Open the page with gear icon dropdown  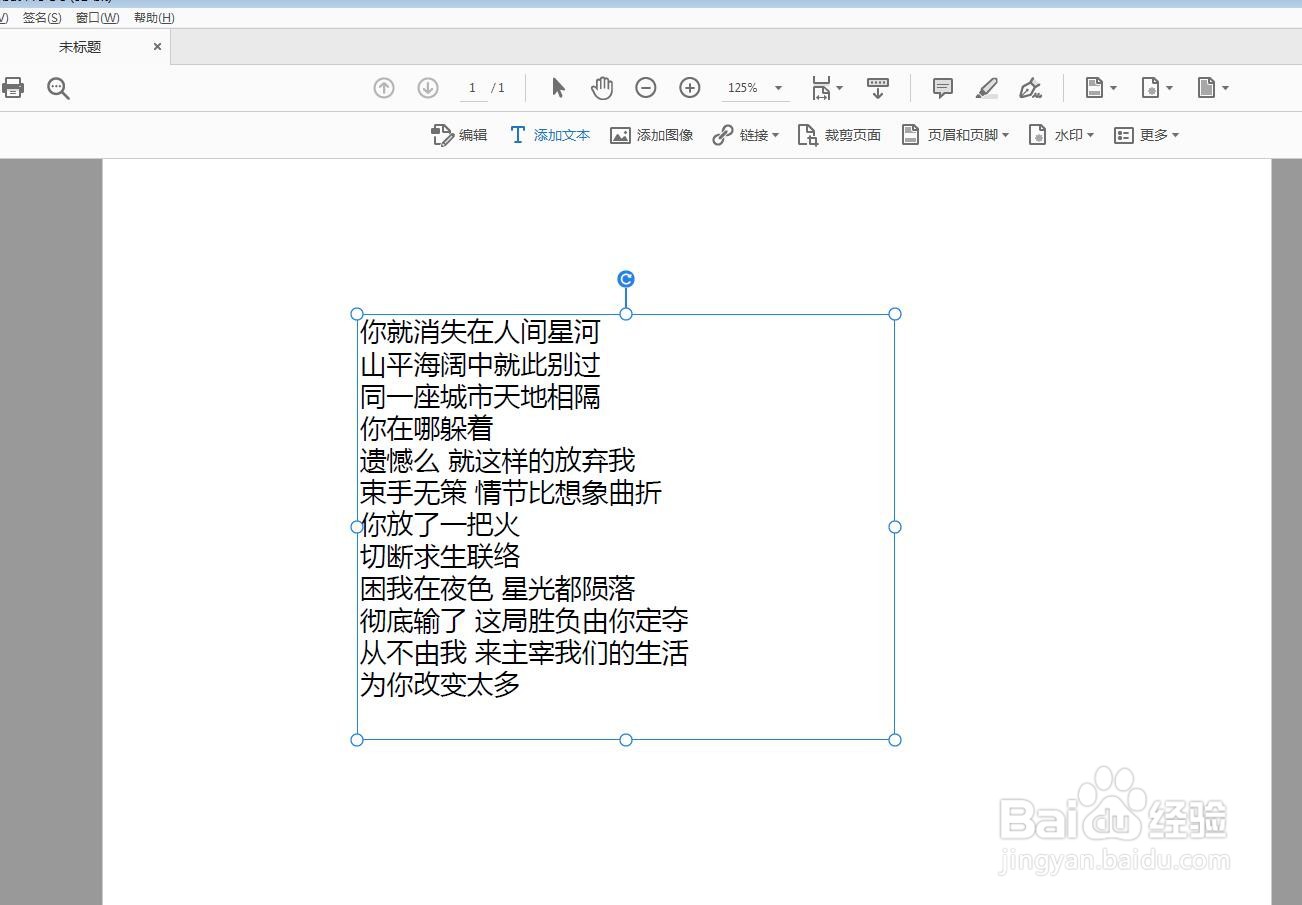[1157, 88]
